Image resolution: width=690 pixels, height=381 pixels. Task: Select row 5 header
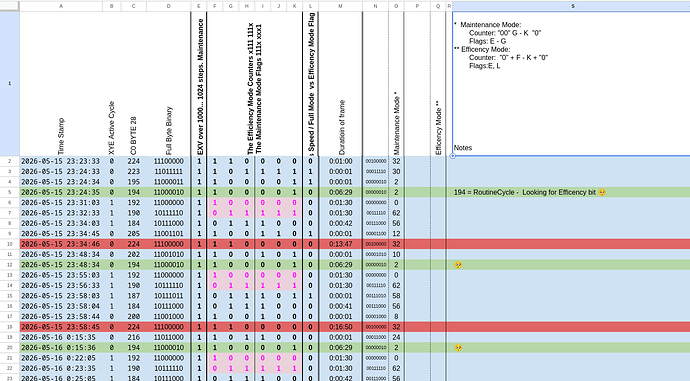tap(10, 192)
